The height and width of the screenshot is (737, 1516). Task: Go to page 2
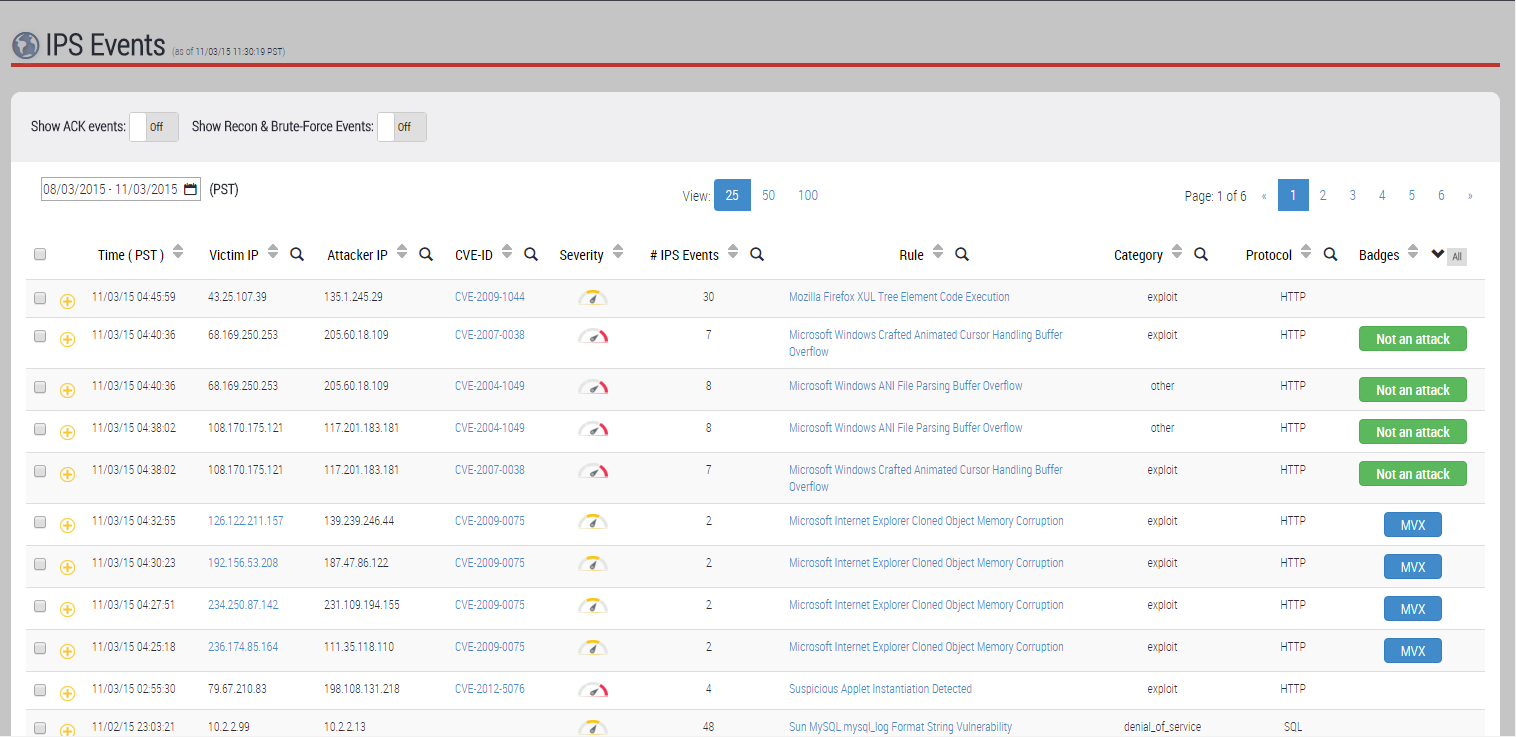(x=1323, y=196)
